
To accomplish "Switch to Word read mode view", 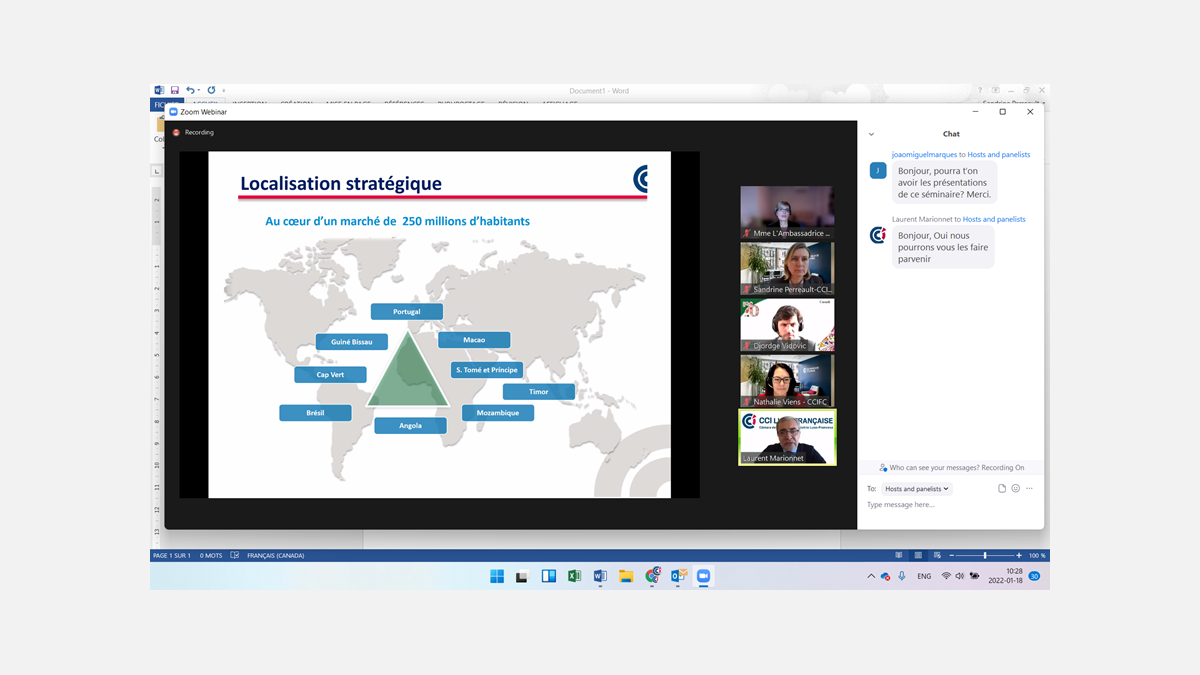I will [898, 555].
